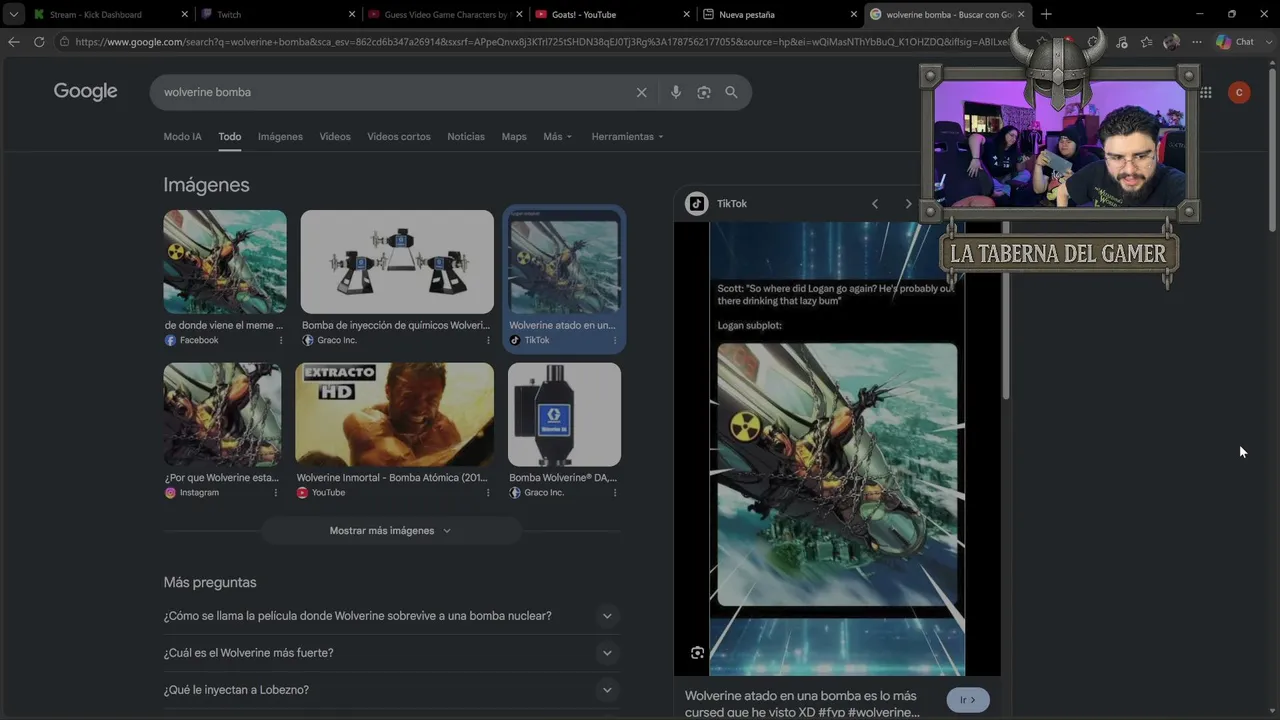
Task: Select the 'Todo' results tab
Action: tap(230, 137)
